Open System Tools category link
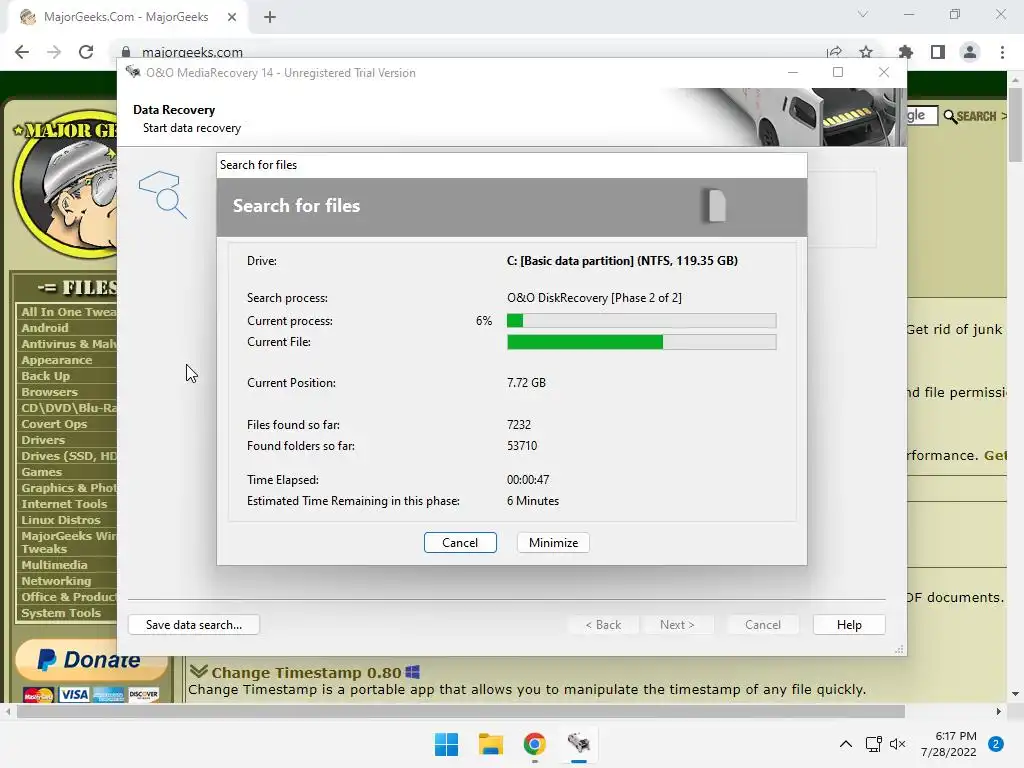The width and height of the screenshot is (1024, 768). click(x=61, y=613)
